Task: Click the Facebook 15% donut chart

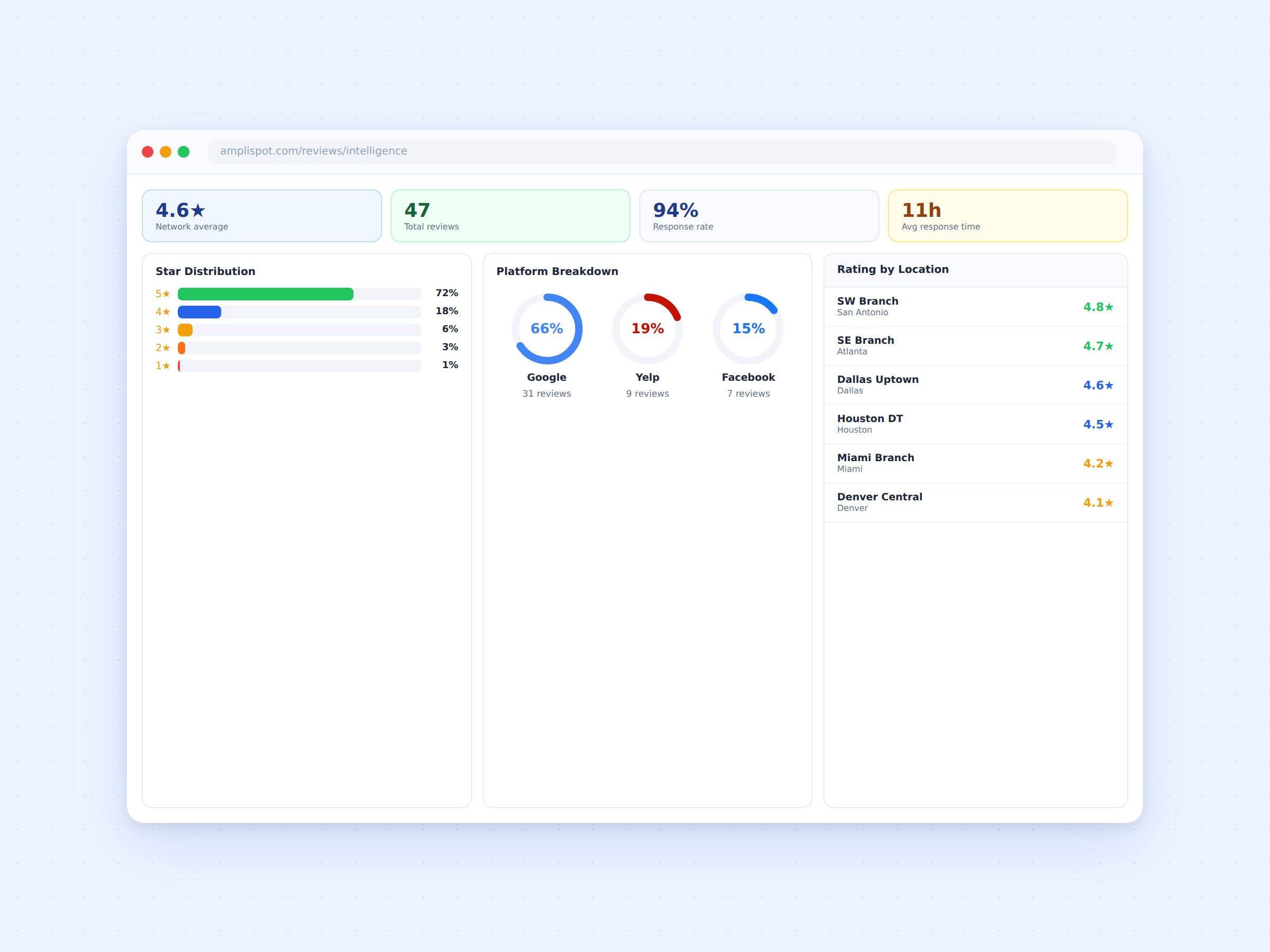Action: point(748,329)
